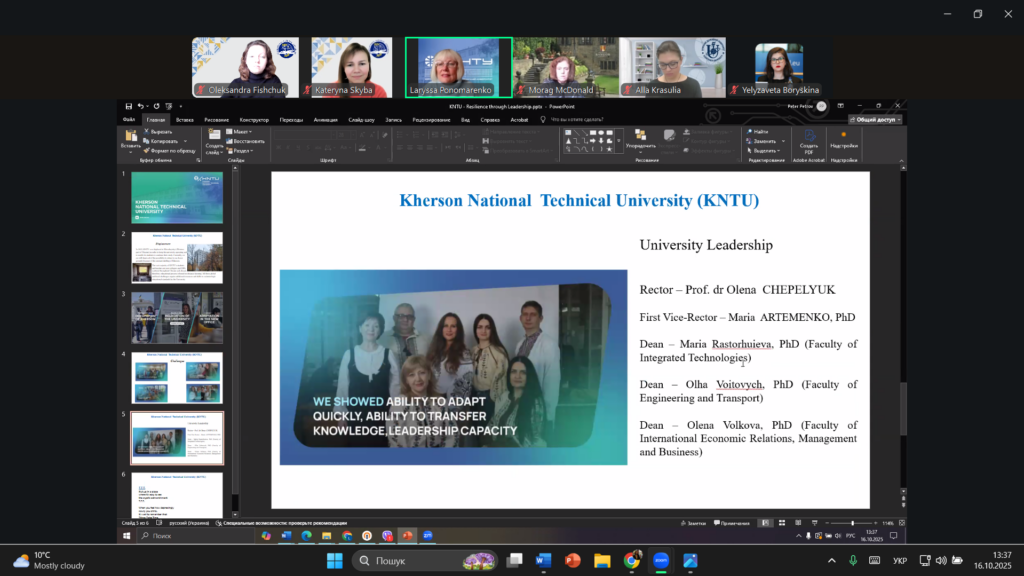Toggle the Заметки (Notes) pane in status bar
The image size is (1024, 576).
coord(696,523)
